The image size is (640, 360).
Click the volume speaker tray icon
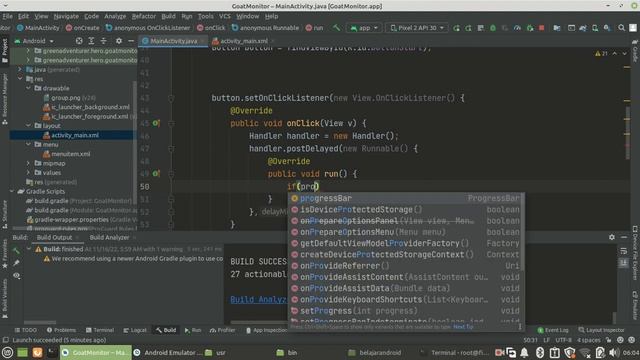pyautogui.click(x=613, y=352)
